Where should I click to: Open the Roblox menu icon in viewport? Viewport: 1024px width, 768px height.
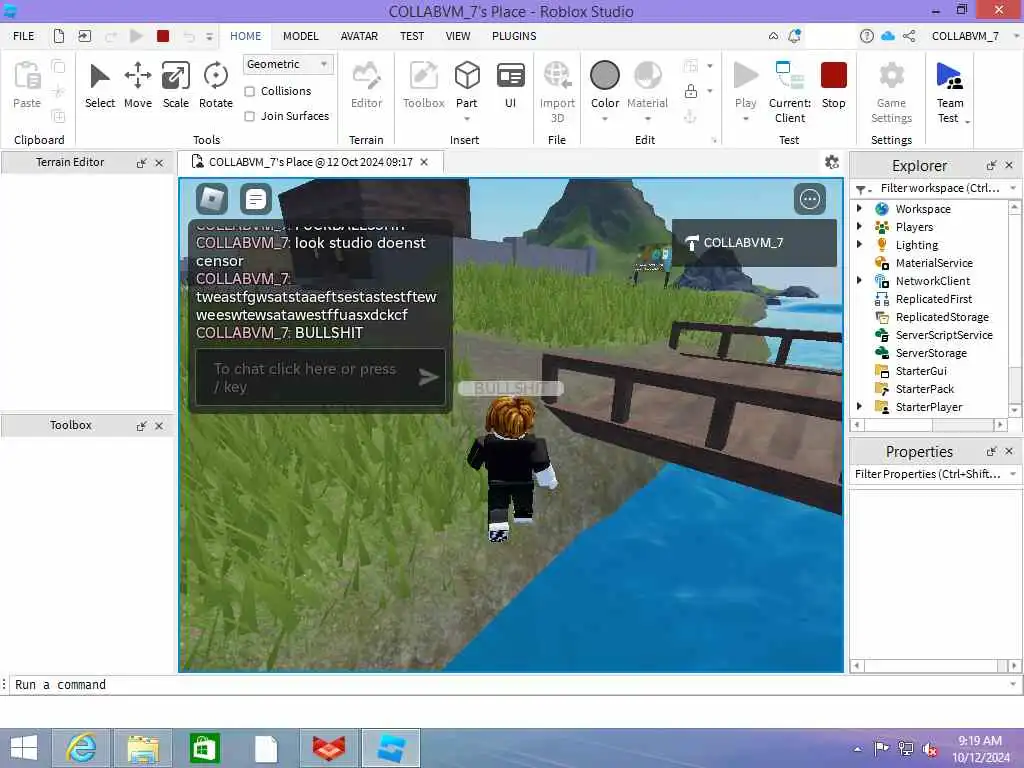tap(212, 199)
